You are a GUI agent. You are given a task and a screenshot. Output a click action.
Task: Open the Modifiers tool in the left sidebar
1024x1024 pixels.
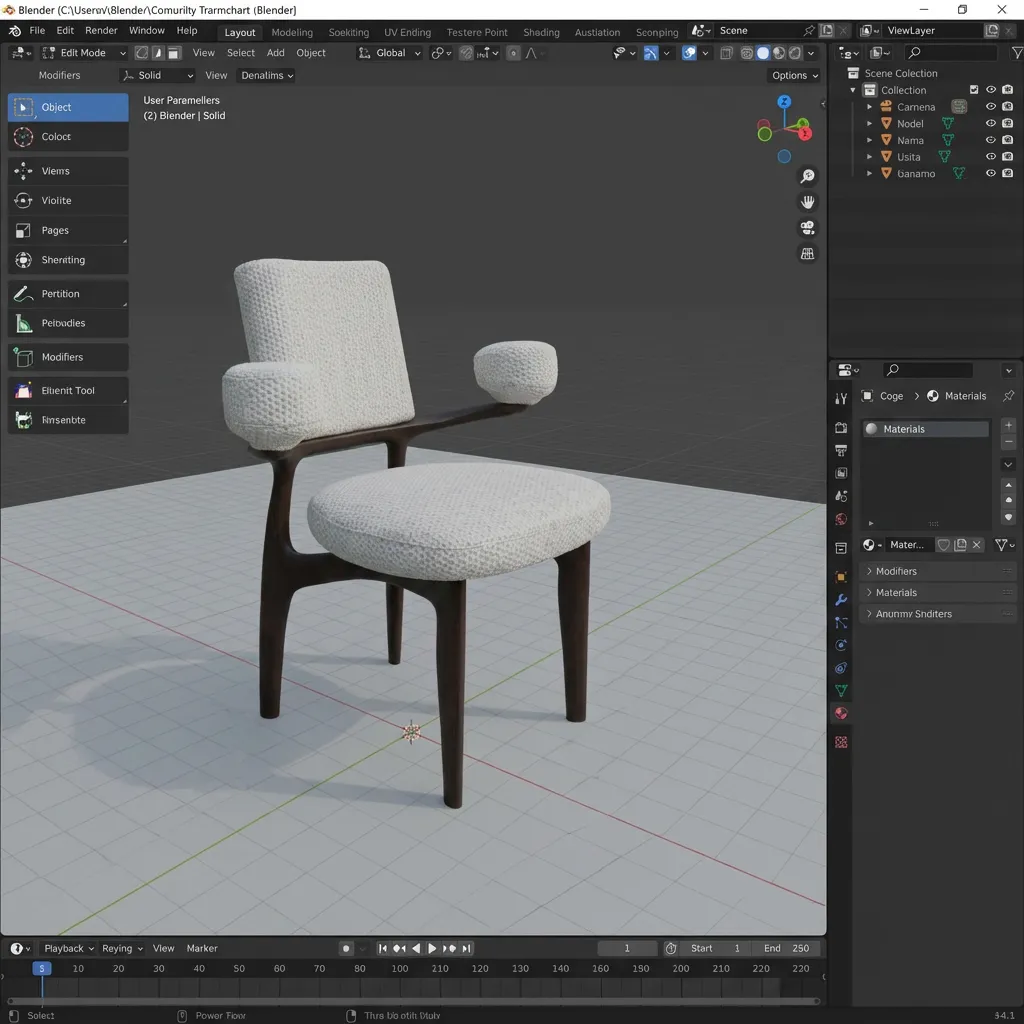tap(67, 357)
